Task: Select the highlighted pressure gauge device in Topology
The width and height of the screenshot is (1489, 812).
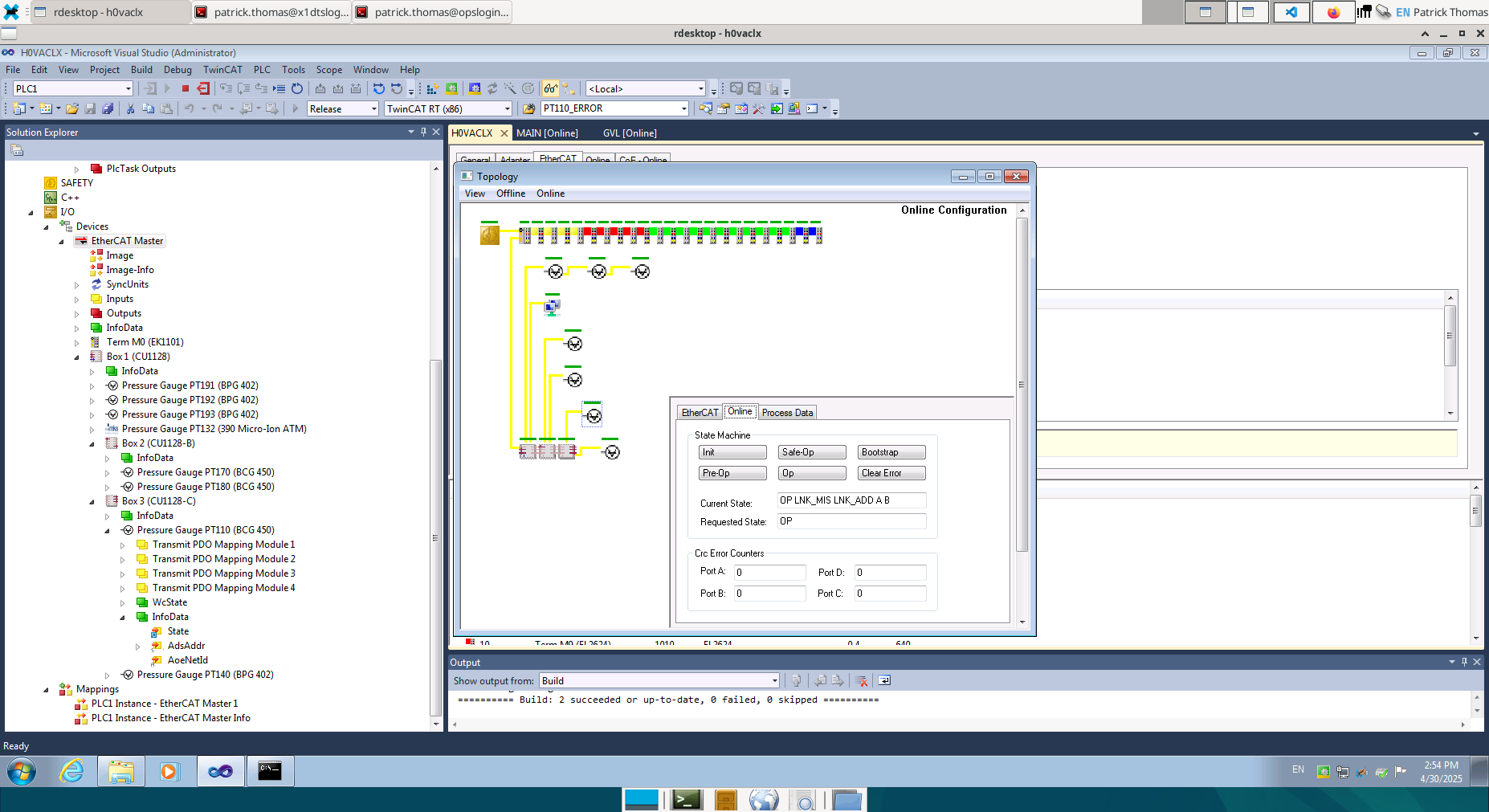Action: click(x=593, y=415)
